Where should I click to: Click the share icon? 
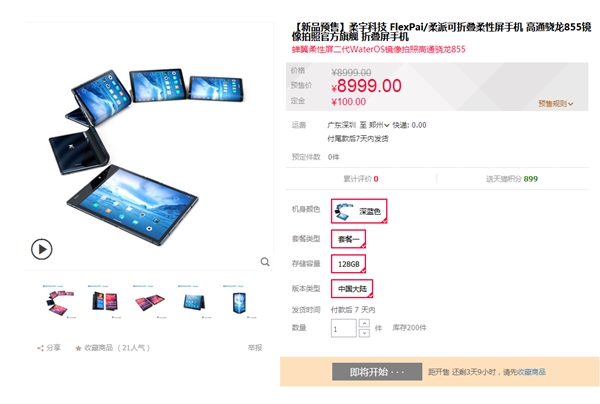point(40,348)
